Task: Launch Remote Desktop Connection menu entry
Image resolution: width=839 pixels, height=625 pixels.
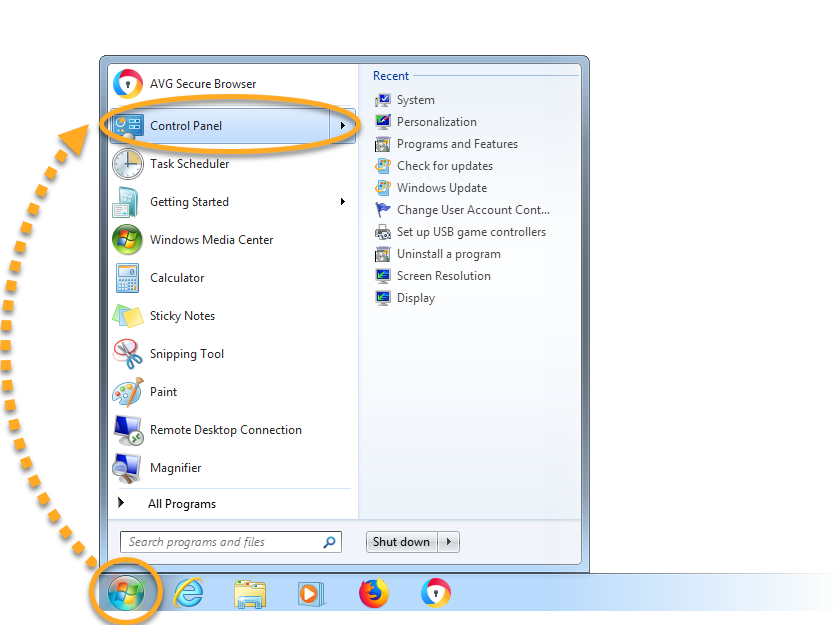Action: pyautogui.click(x=233, y=430)
